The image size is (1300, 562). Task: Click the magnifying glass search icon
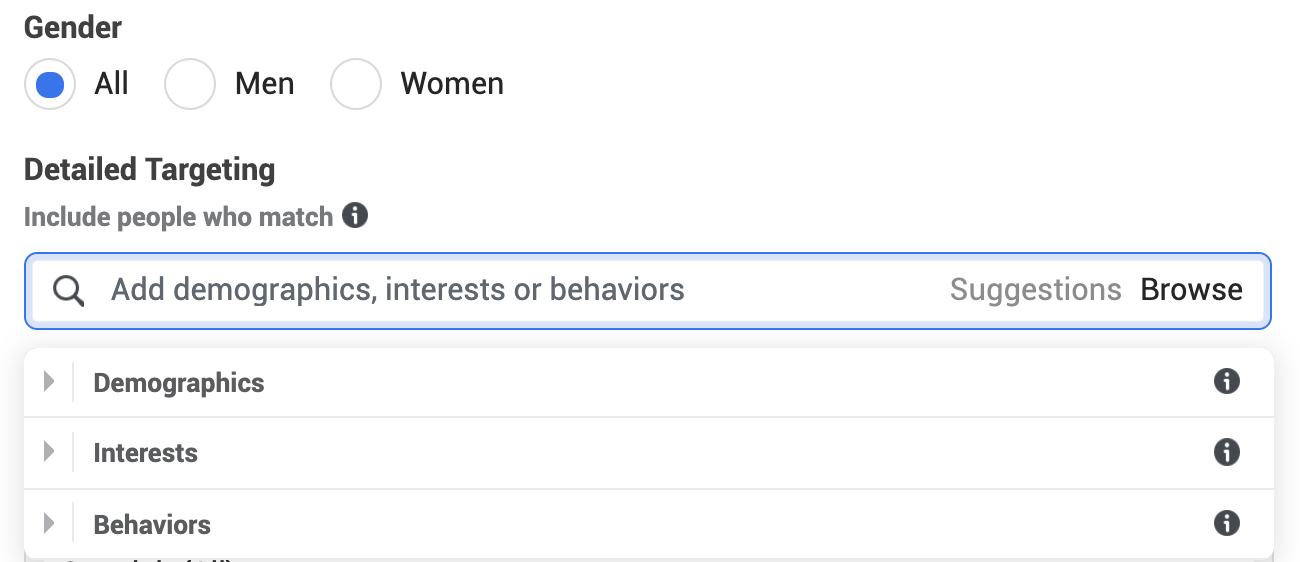[68, 291]
